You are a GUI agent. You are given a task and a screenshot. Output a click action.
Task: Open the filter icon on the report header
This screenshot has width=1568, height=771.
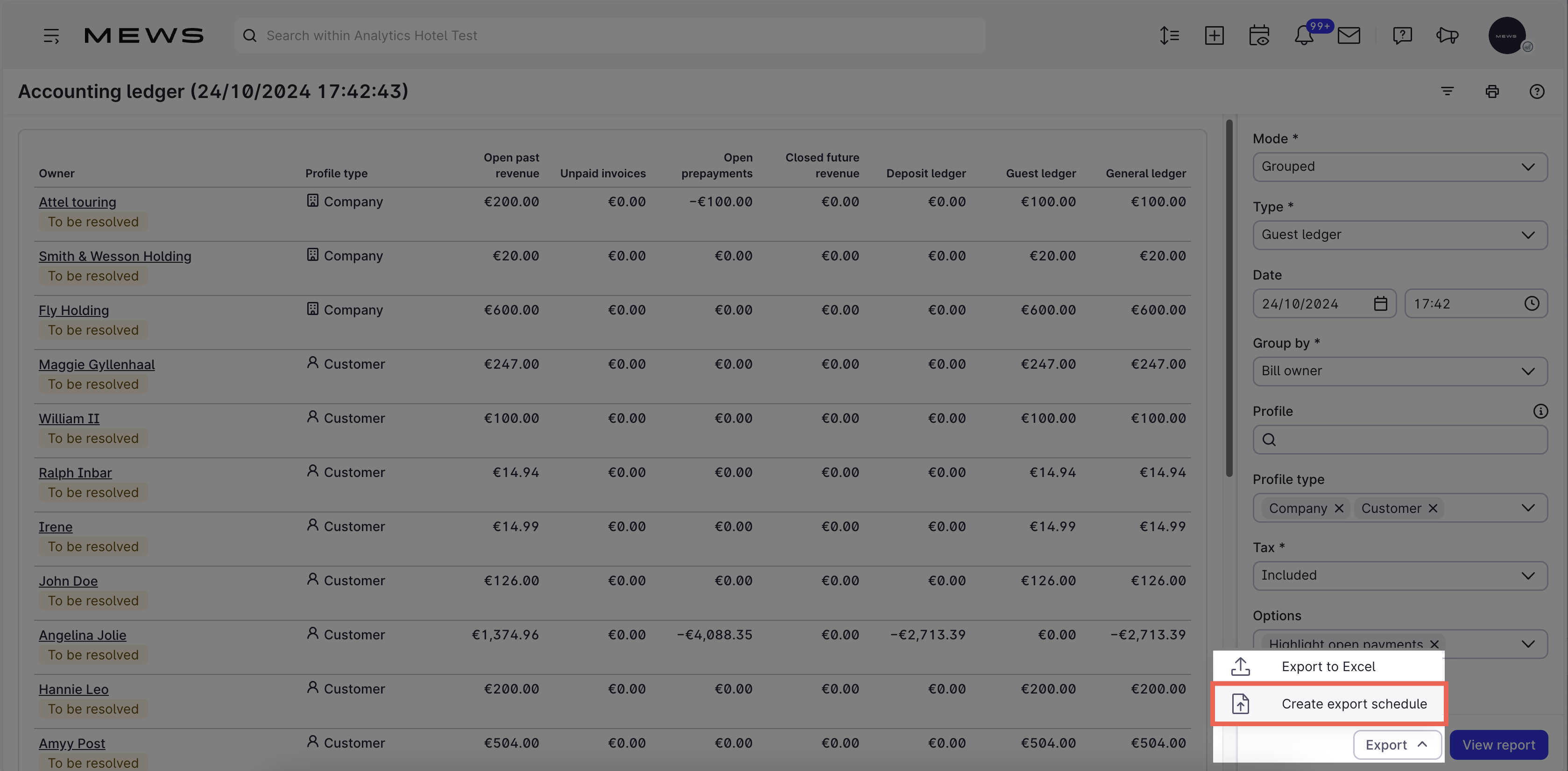(1448, 91)
